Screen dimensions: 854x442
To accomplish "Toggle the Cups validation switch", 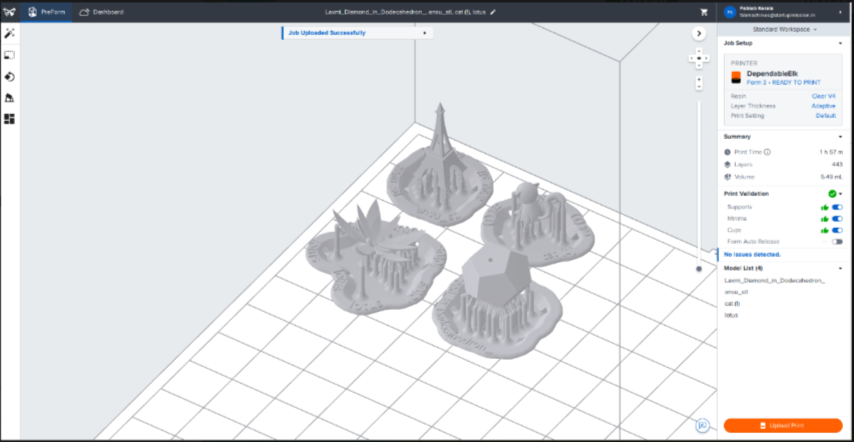I will [x=837, y=230].
